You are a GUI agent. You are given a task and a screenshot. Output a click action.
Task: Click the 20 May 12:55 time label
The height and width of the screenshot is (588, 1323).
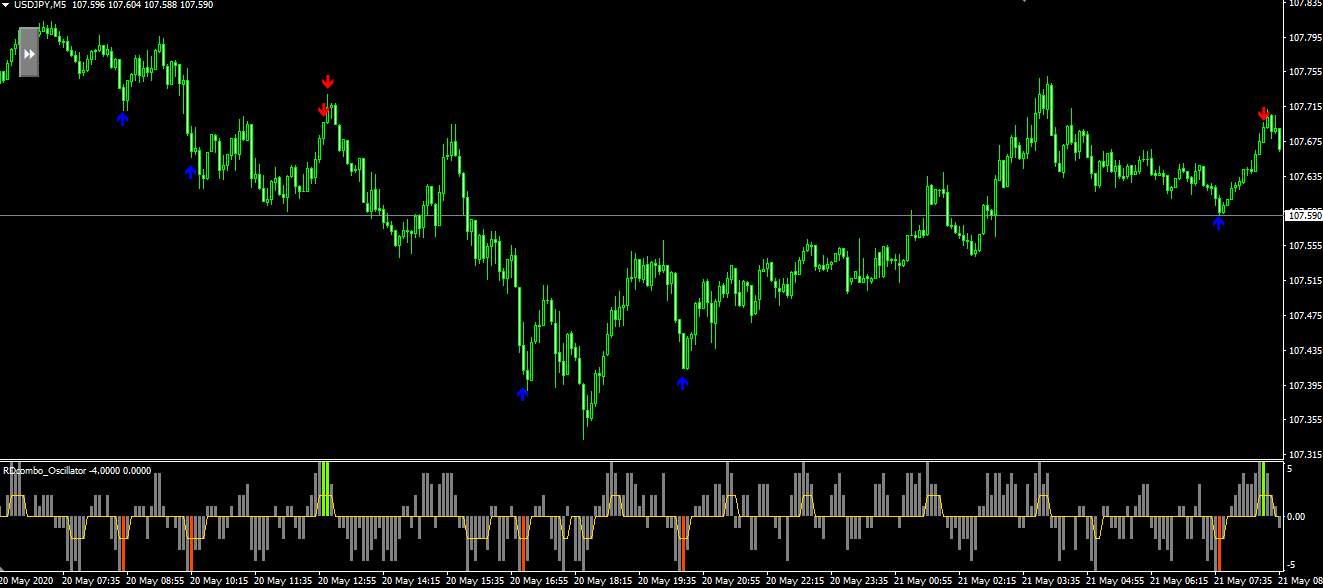tap(350, 580)
